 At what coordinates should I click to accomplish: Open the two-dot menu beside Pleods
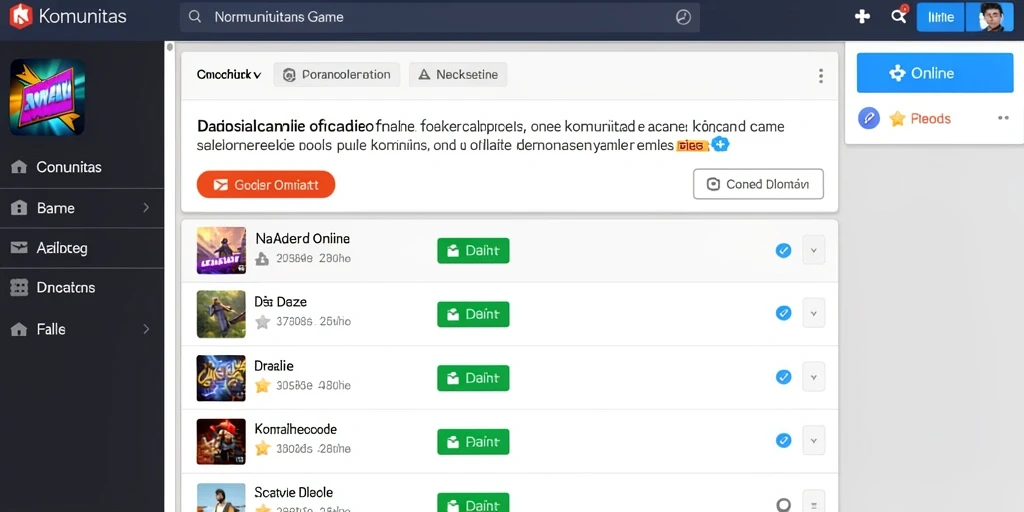pos(1004,118)
